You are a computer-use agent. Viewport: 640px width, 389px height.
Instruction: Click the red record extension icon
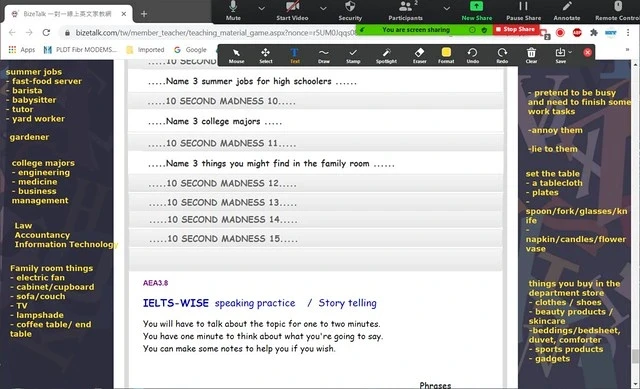click(x=560, y=33)
